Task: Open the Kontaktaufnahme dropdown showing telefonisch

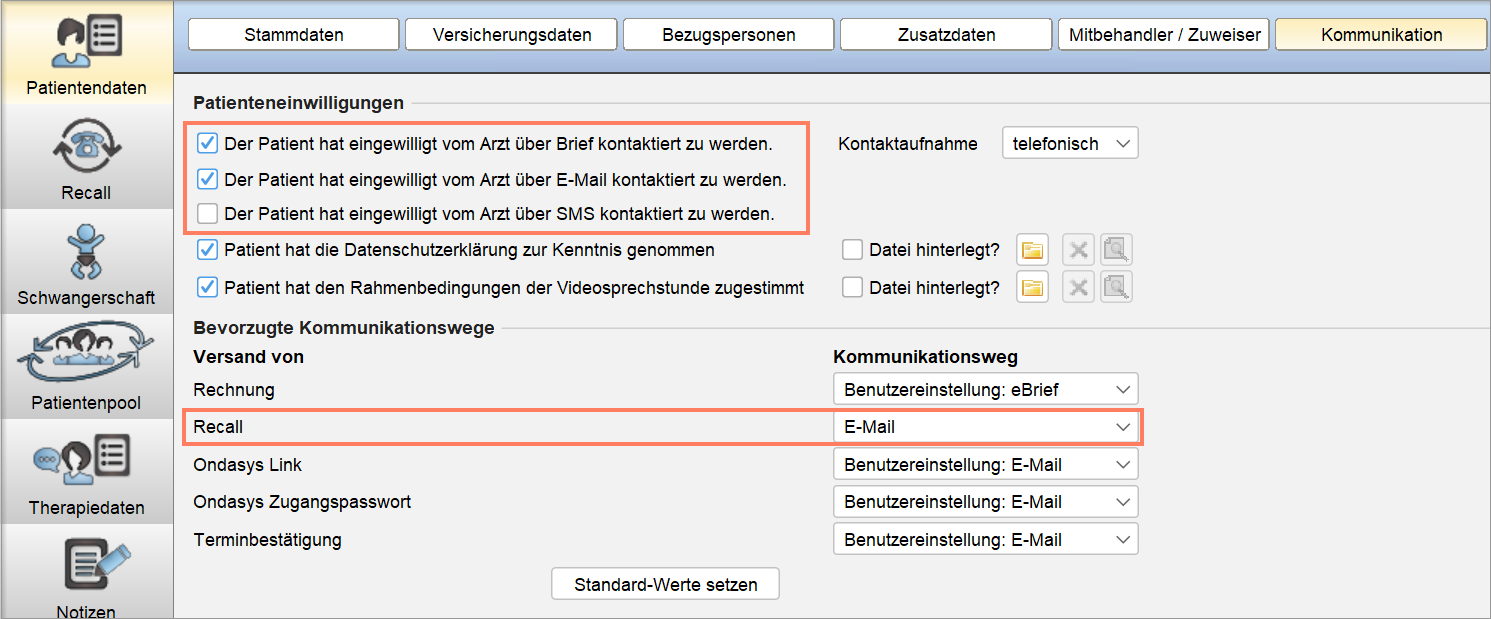Action: click(x=1070, y=144)
